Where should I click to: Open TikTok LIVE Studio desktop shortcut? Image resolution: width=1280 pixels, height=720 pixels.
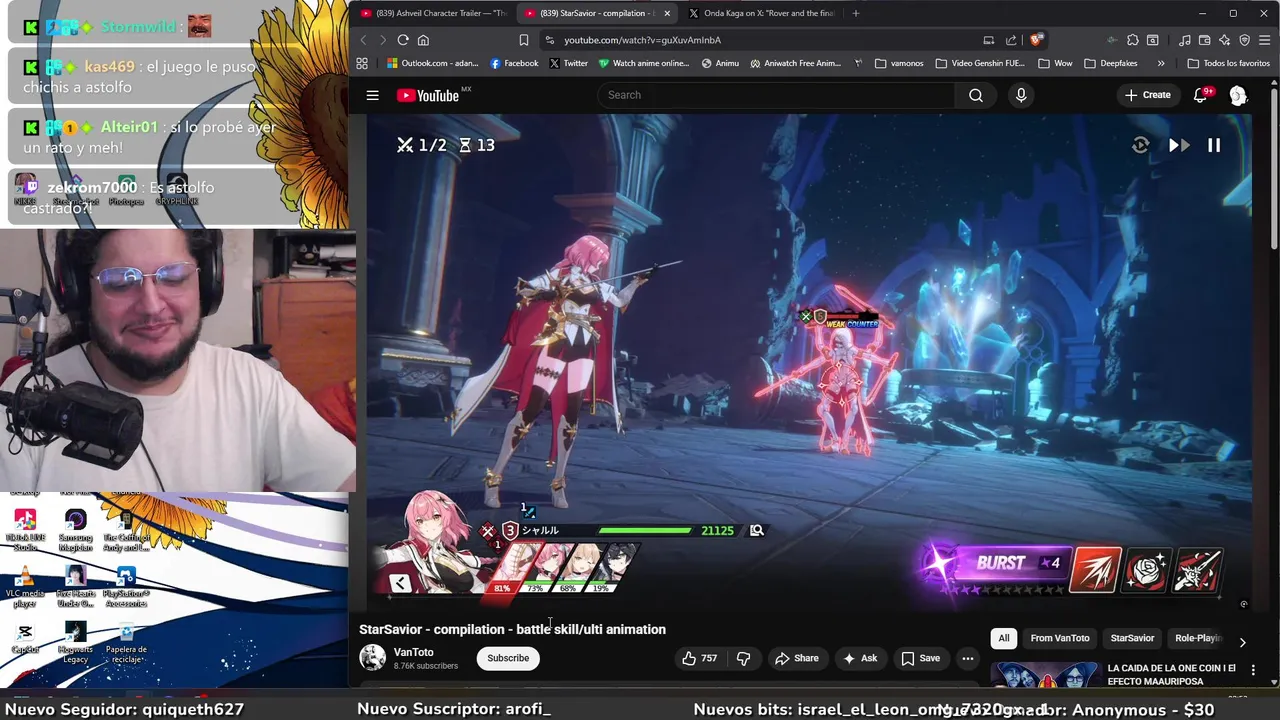pyautogui.click(x=25, y=531)
